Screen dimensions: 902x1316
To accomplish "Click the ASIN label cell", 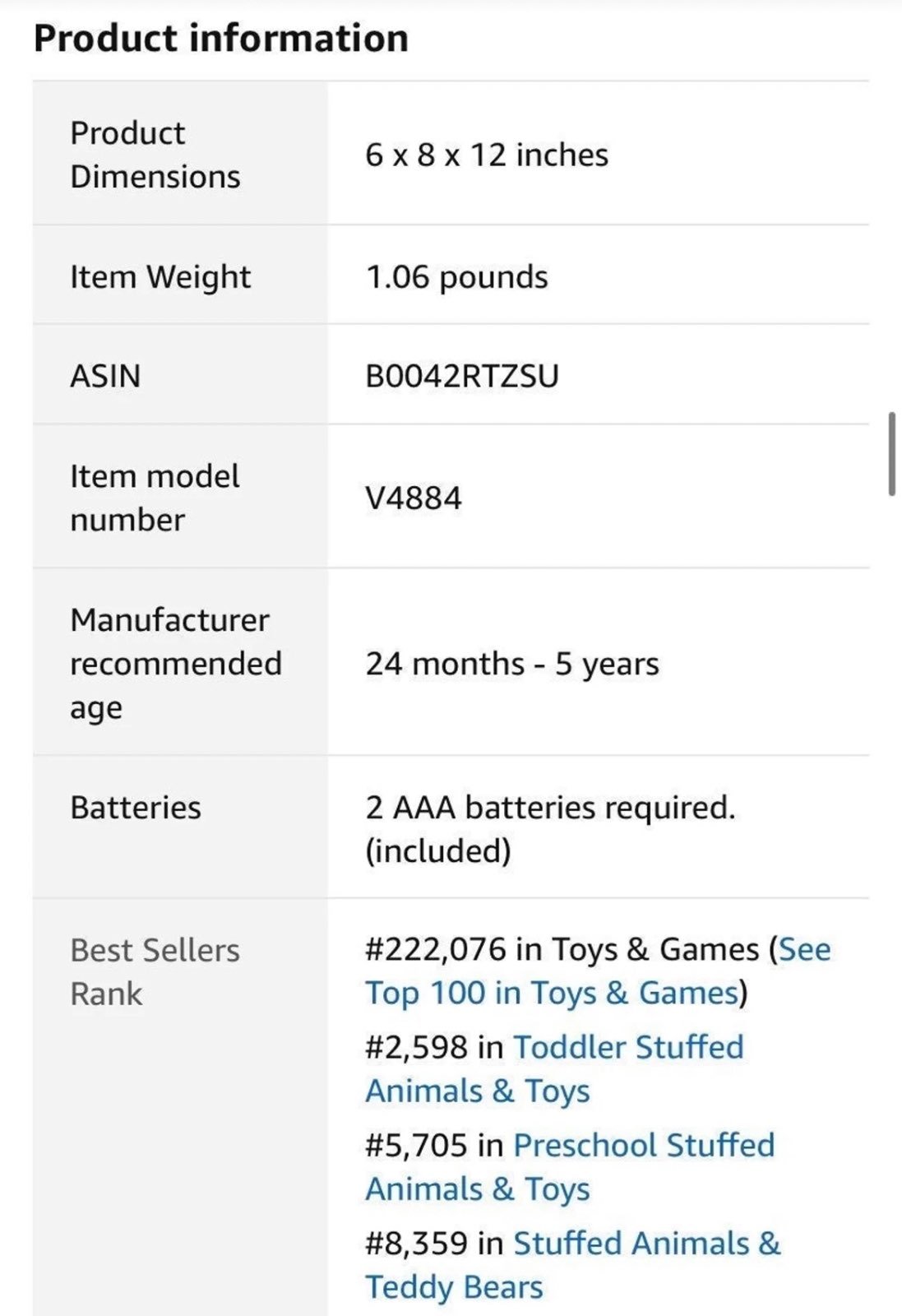I will [180, 375].
